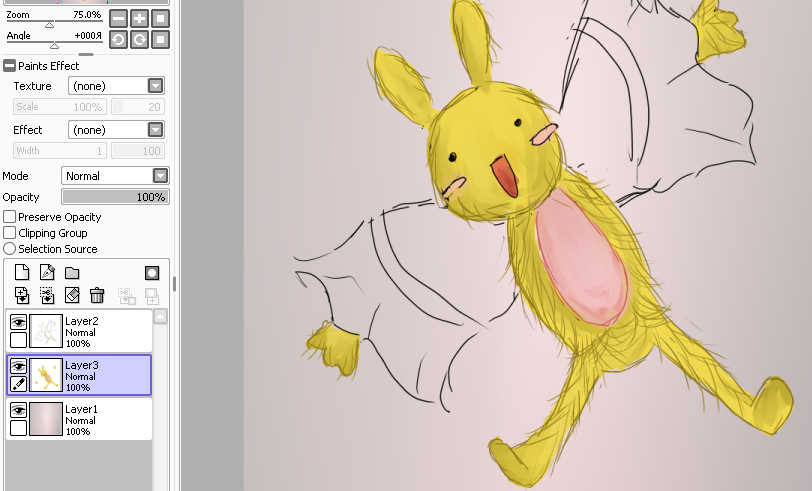Select the Layer3 thumbnail
Image resolution: width=812 pixels, height=491 pixels.
coord(46,375)
